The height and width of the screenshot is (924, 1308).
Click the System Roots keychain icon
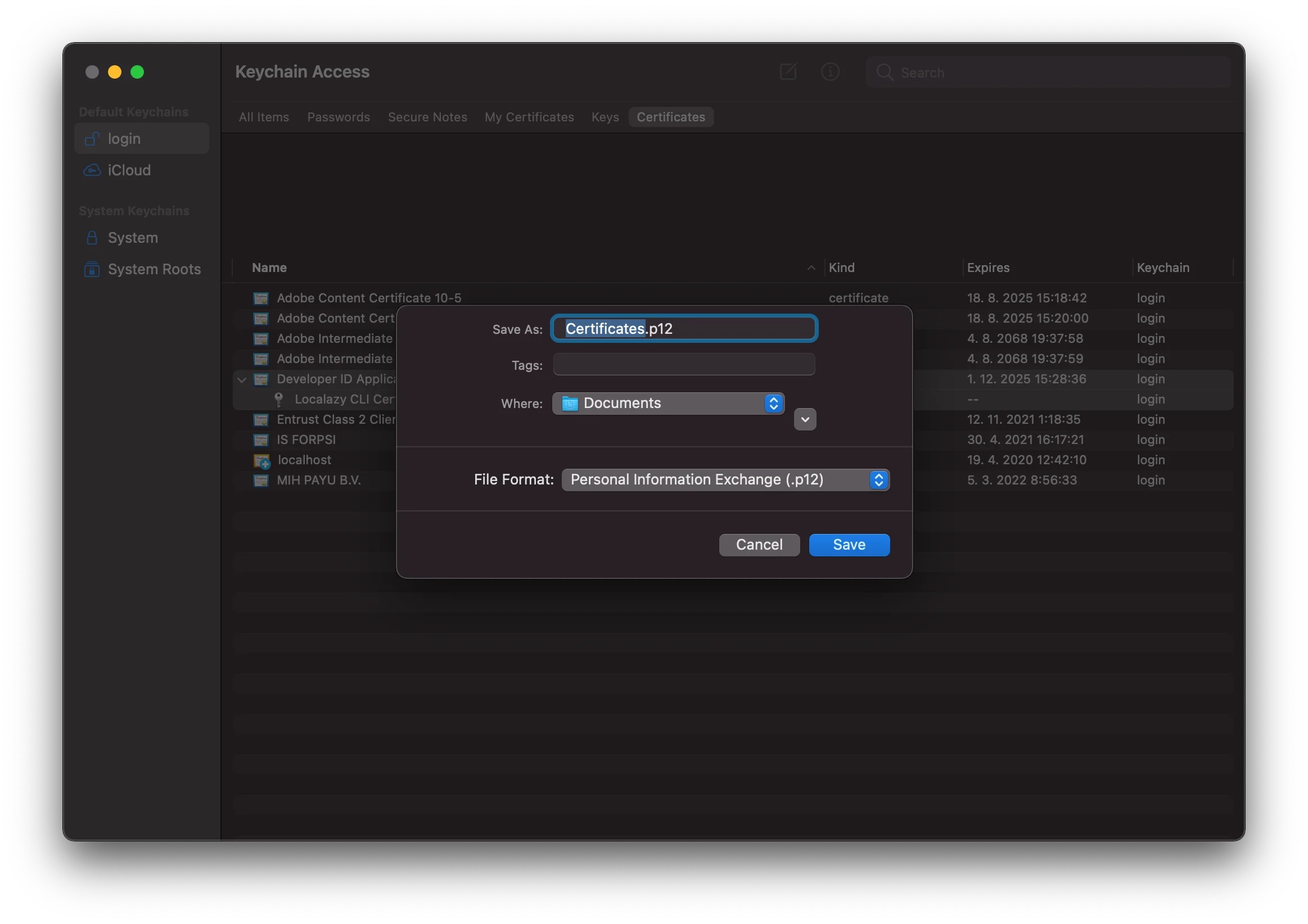pos(92,269)
